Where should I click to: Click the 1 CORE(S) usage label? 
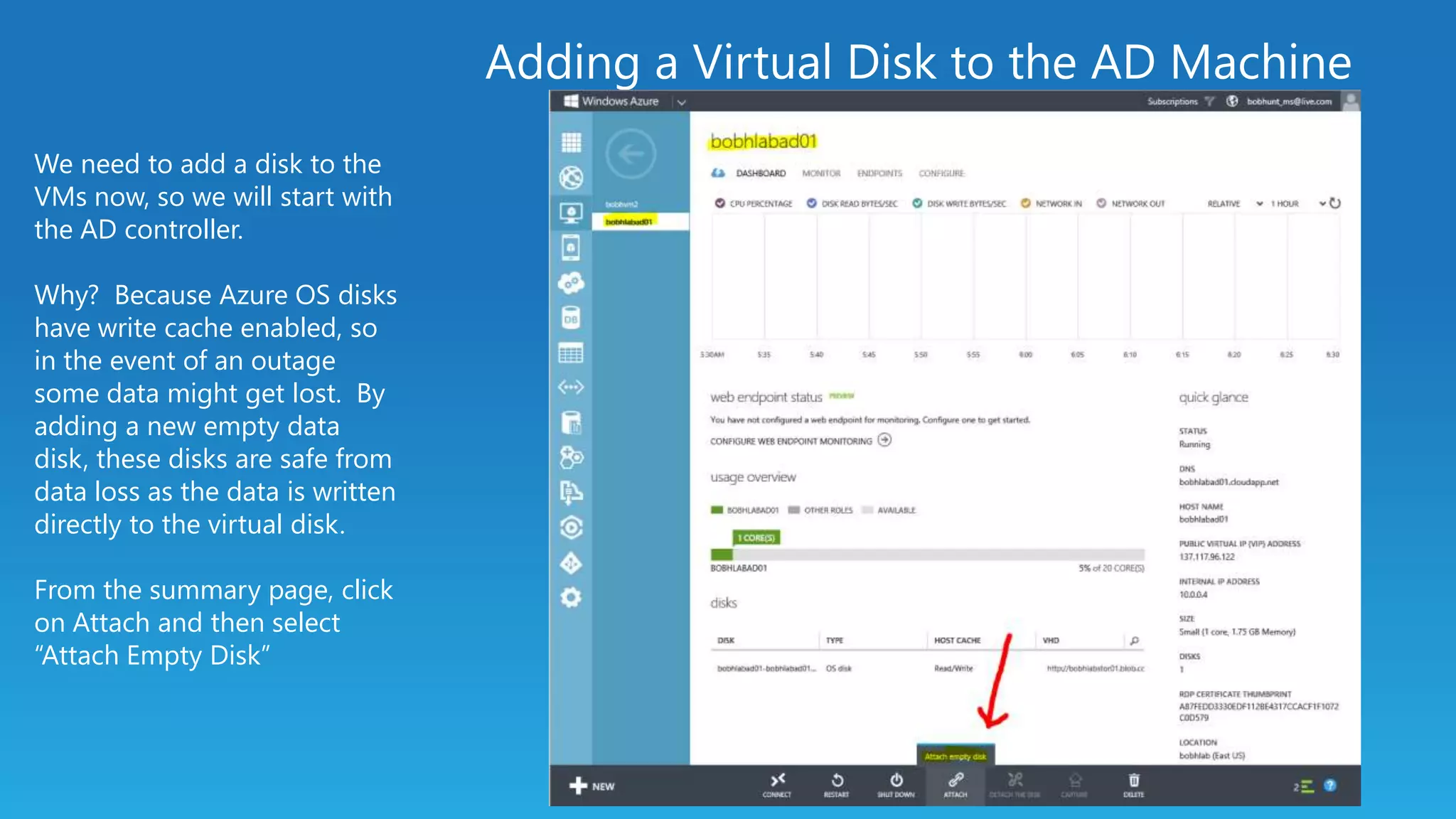tap(756, 537)
